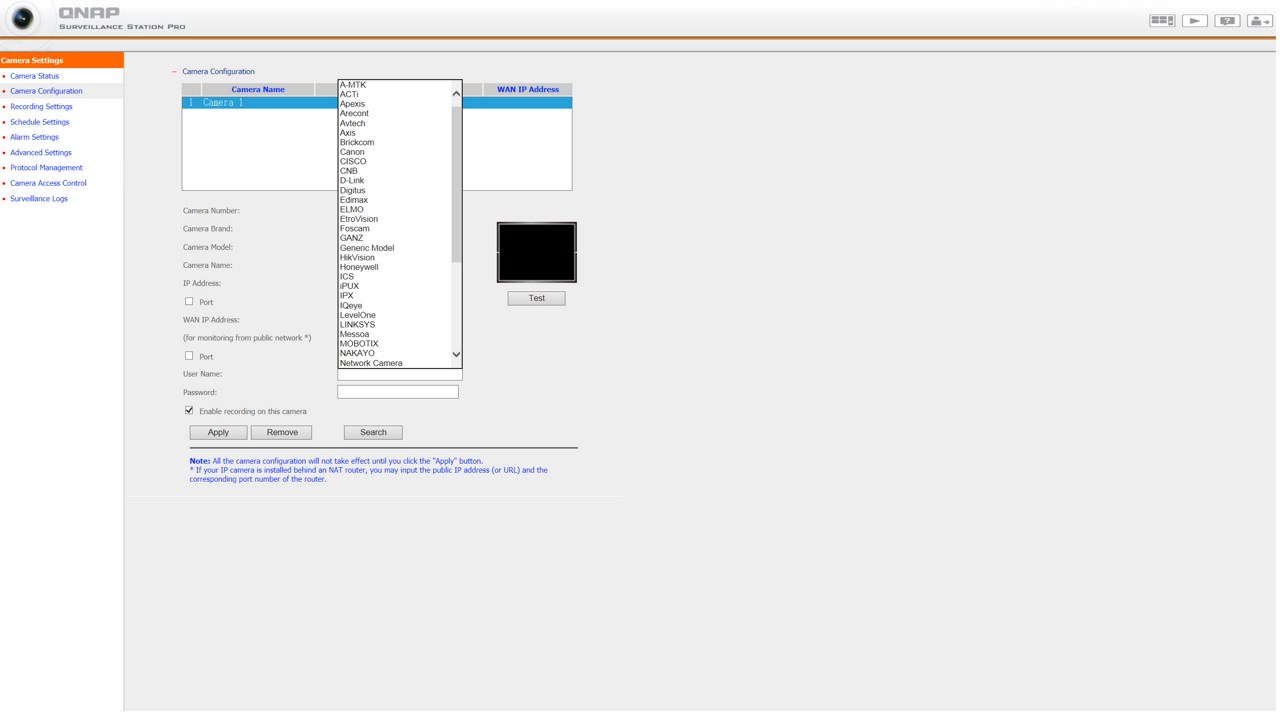Toggle the IP Address Port checkbox
Screen dimensions: 1280x715
click(189, 302)
